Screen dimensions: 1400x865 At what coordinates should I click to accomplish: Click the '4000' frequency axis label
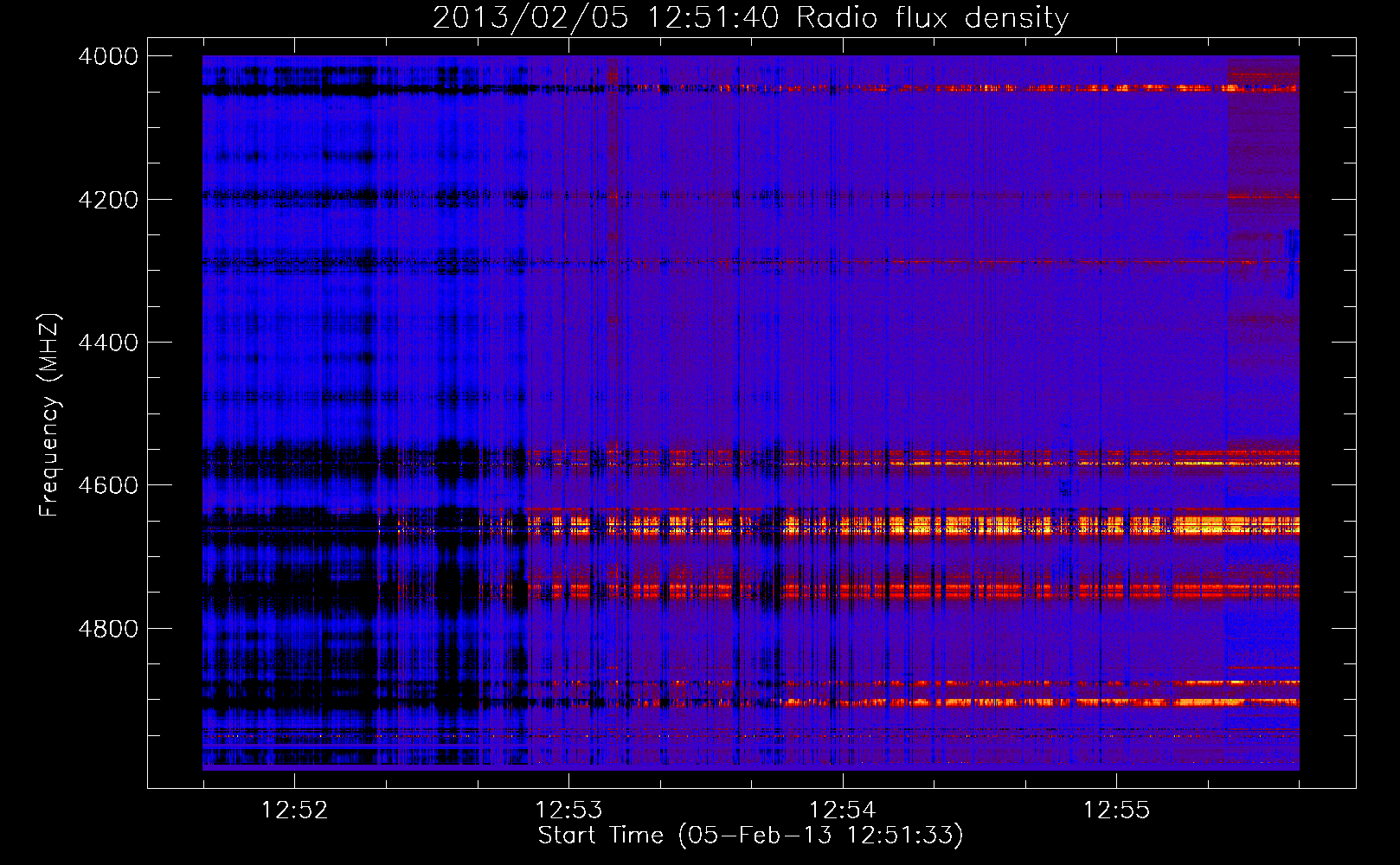coord(108,56)
